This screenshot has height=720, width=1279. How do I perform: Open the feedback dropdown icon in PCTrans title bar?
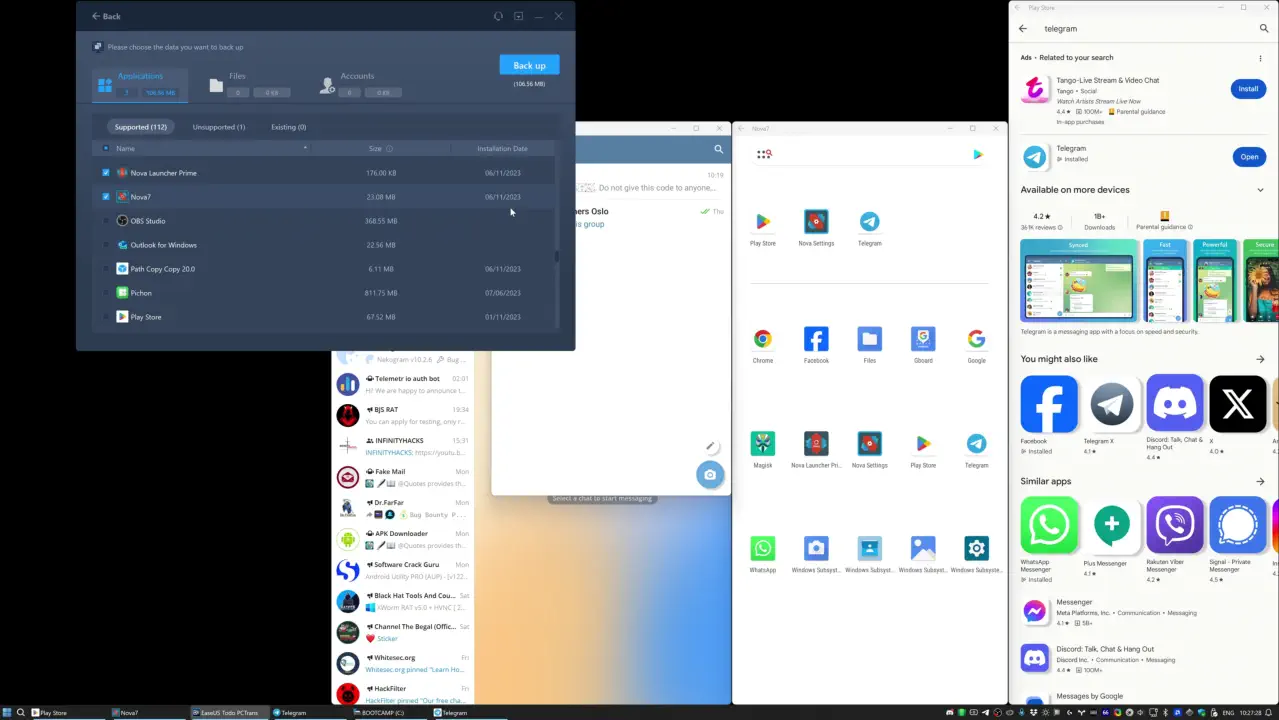pos(518,16)
